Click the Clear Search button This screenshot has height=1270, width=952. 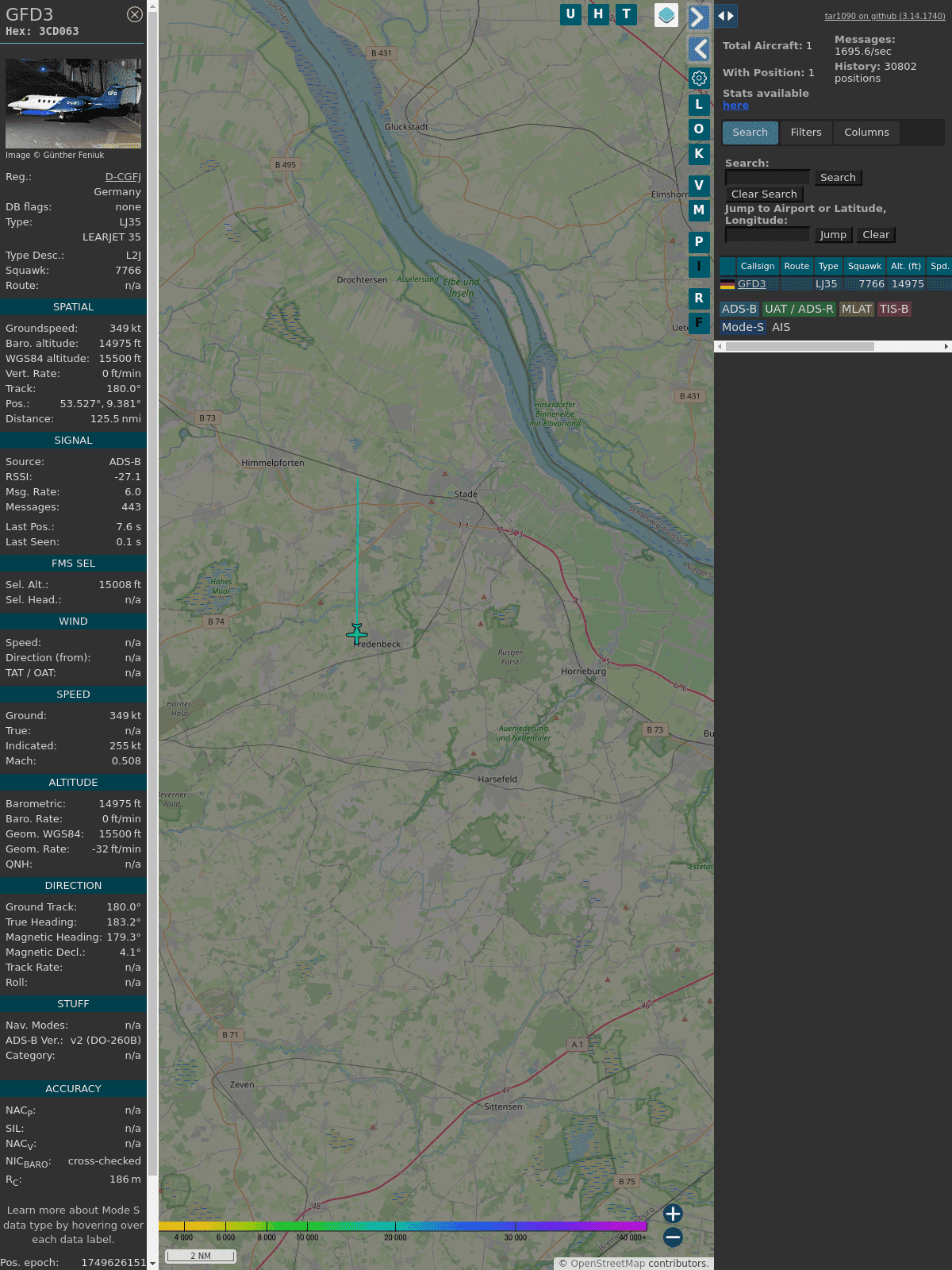764,194
